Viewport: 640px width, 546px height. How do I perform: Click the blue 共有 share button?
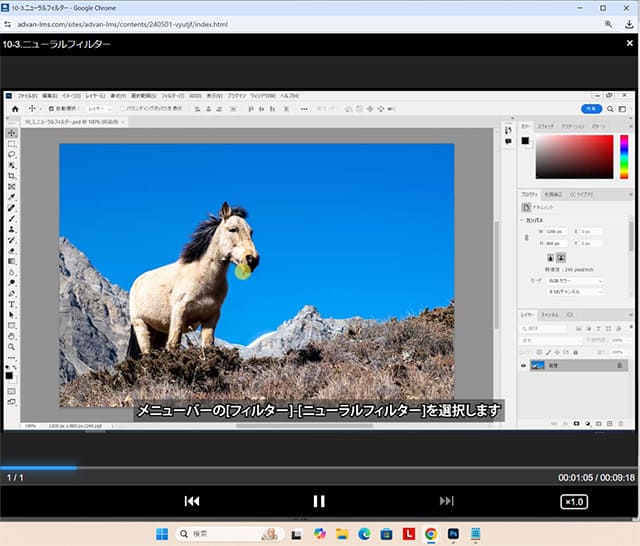pos(591,108)
